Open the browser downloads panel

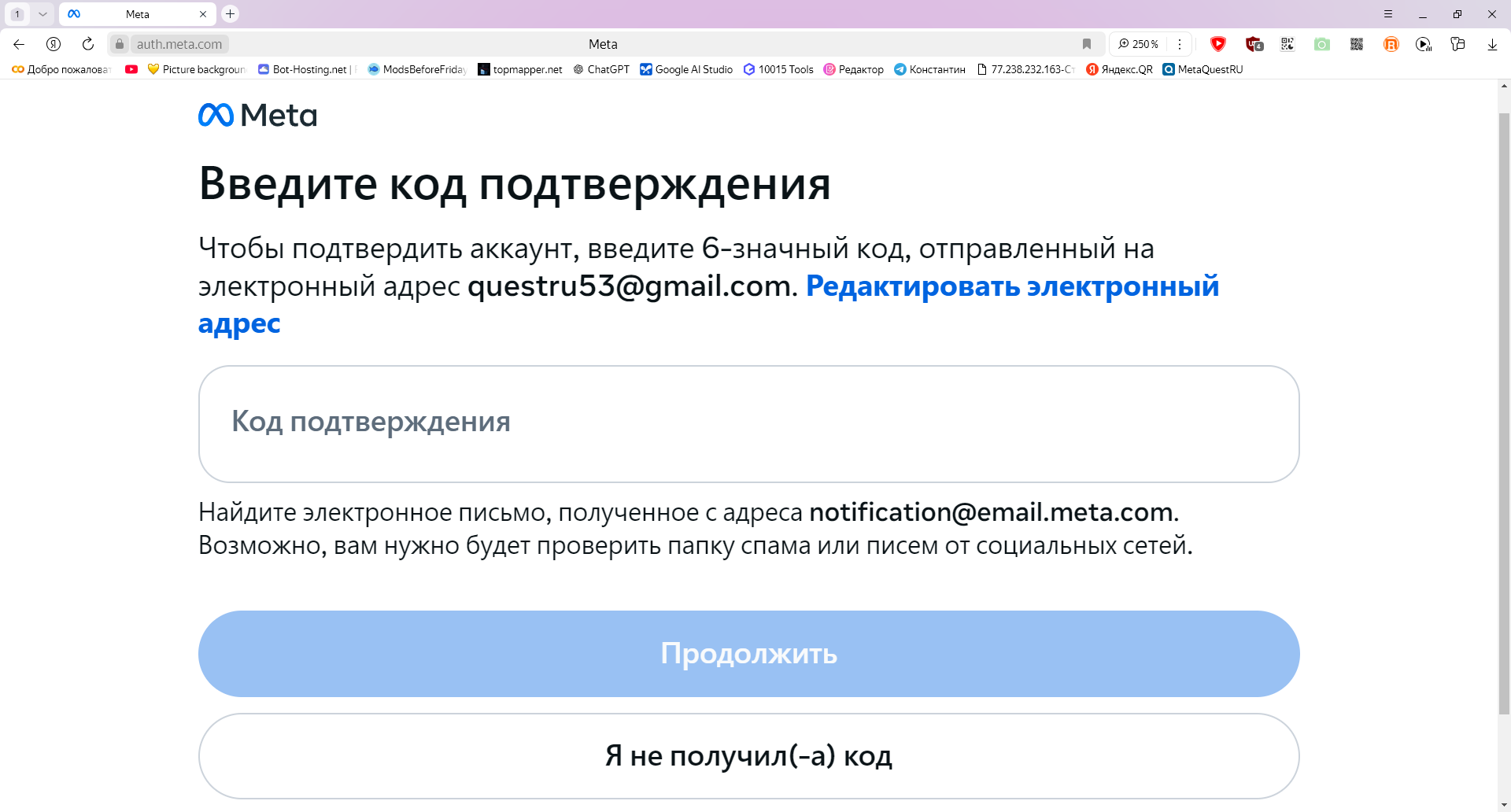(x=1493, y=44)
